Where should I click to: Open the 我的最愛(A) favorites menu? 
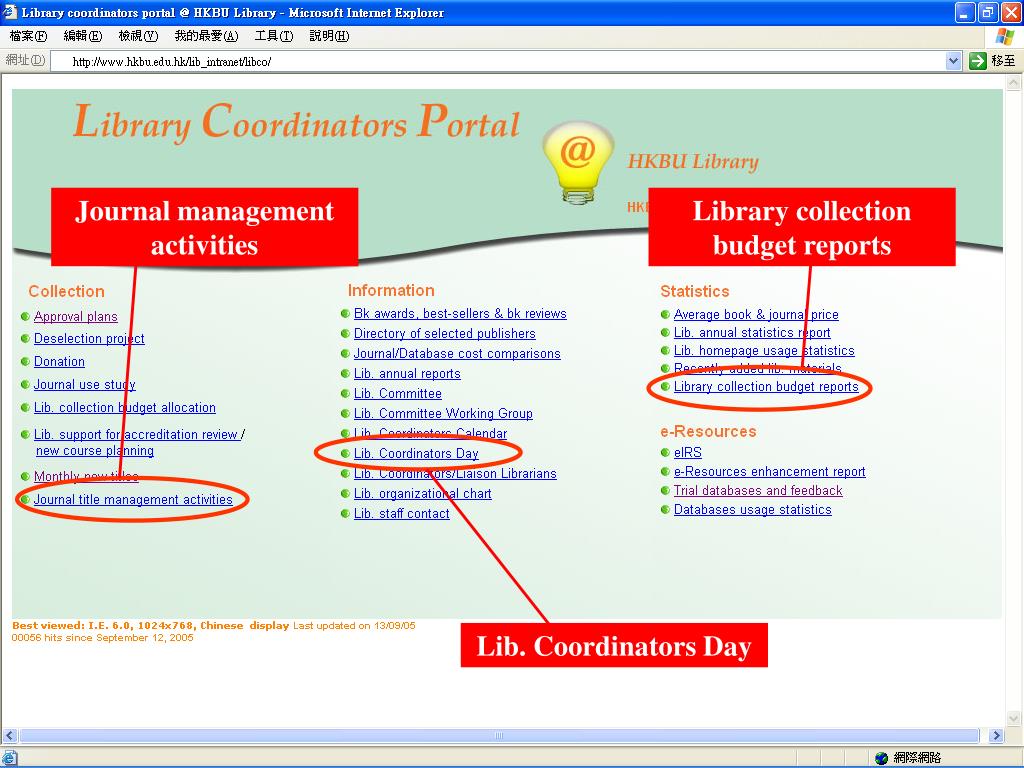(206, 36)
